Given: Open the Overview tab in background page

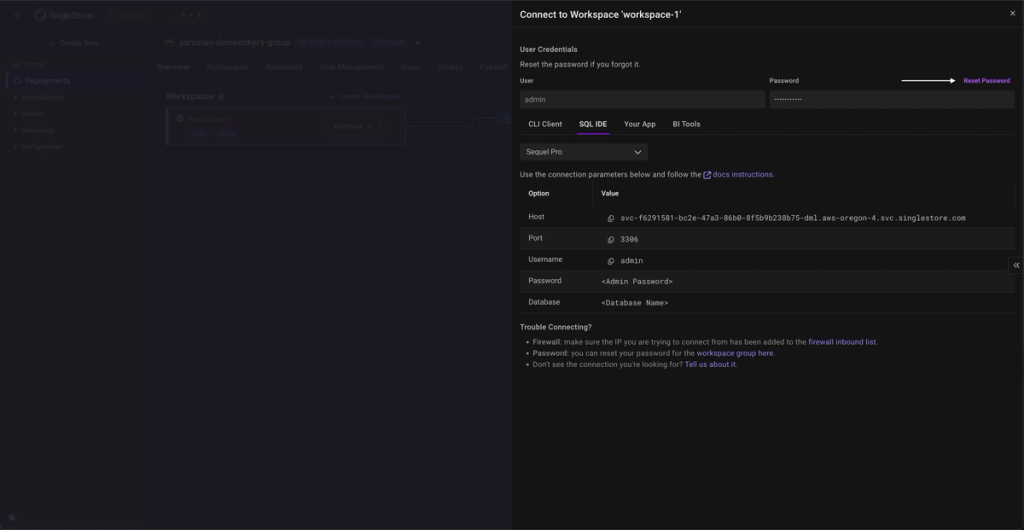Looking at the screenshot, I should 173,67.
